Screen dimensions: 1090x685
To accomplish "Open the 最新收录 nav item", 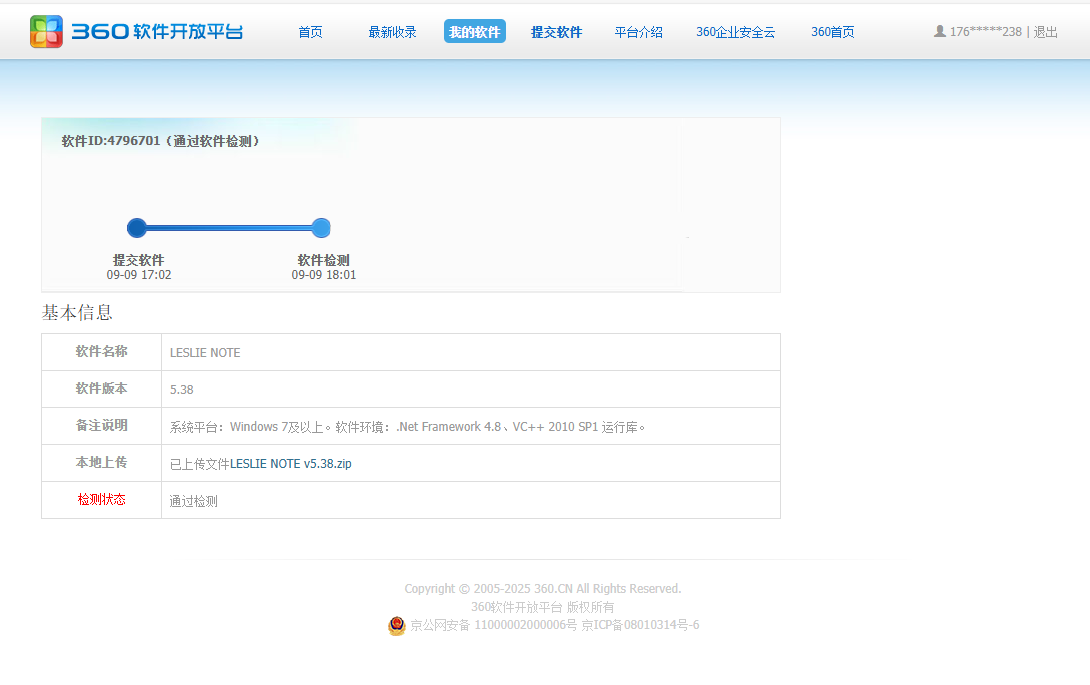I will coord(392,32).
